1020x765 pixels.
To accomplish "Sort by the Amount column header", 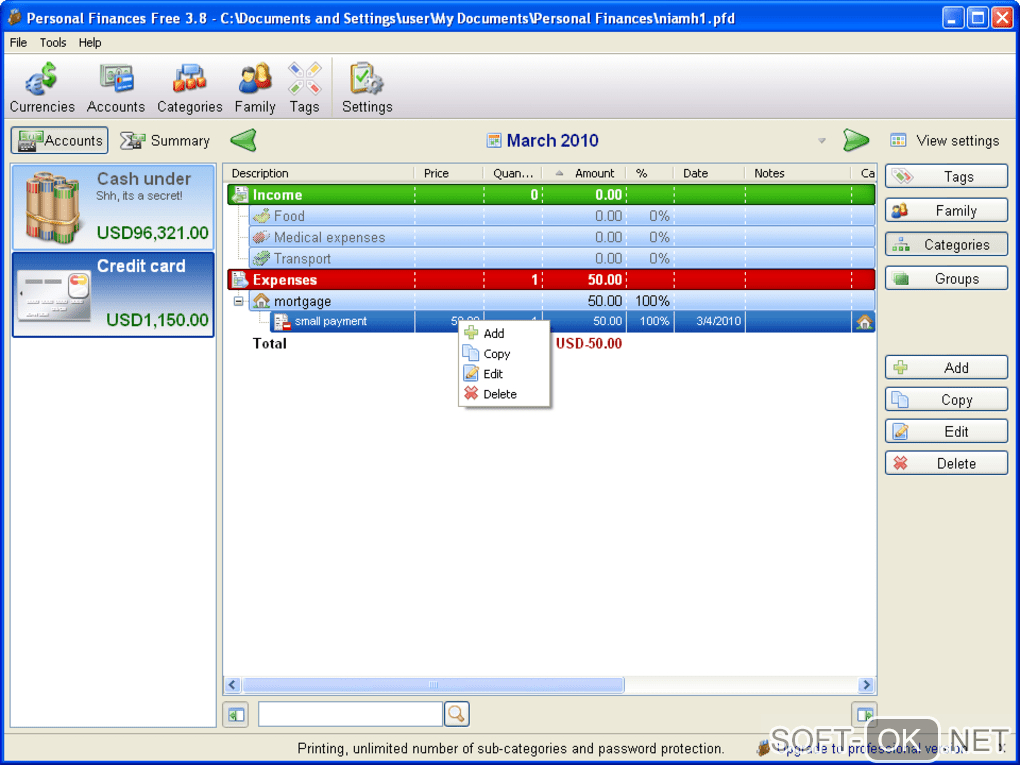I will point(584,173).
